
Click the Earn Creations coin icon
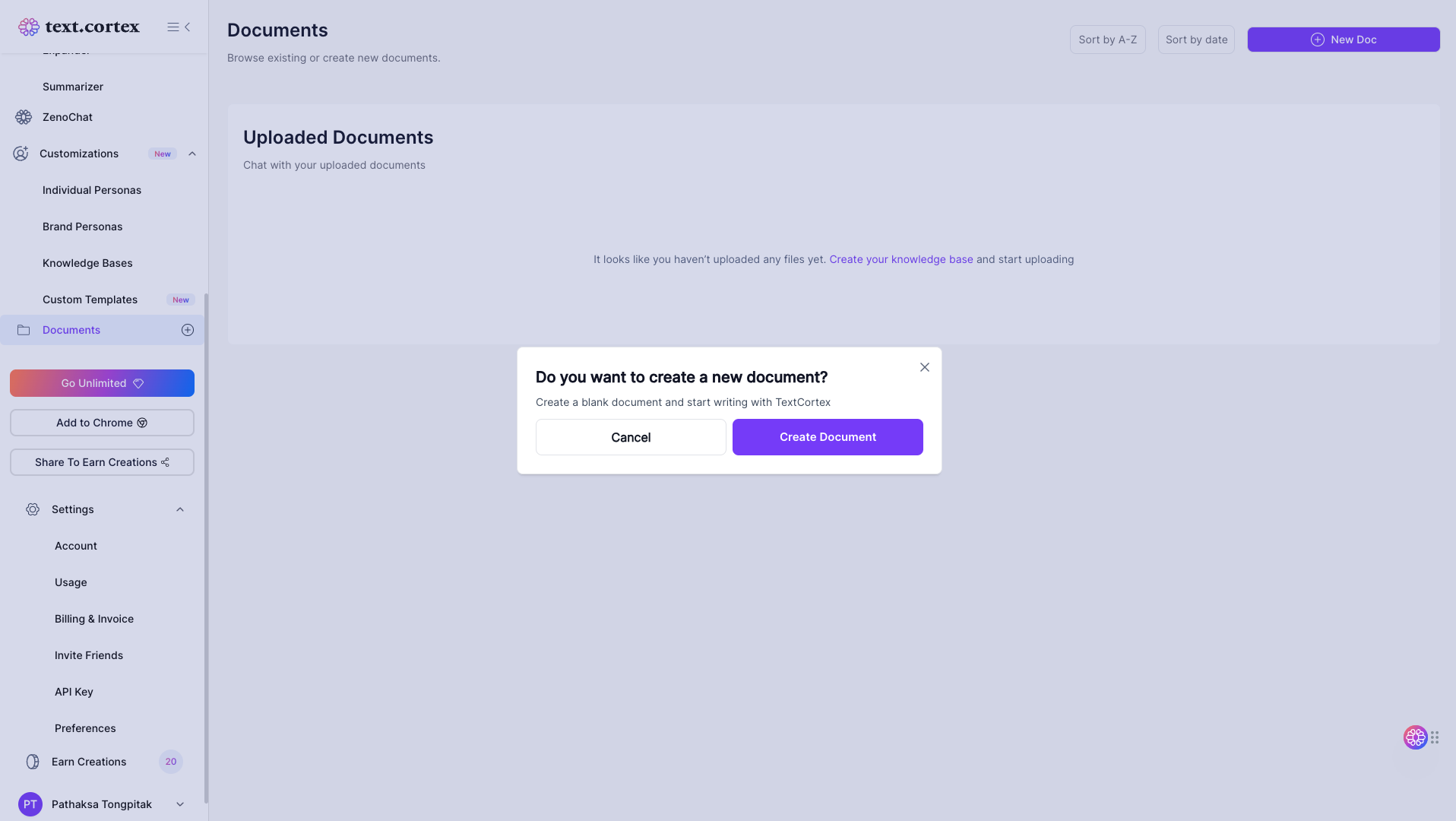33,762
